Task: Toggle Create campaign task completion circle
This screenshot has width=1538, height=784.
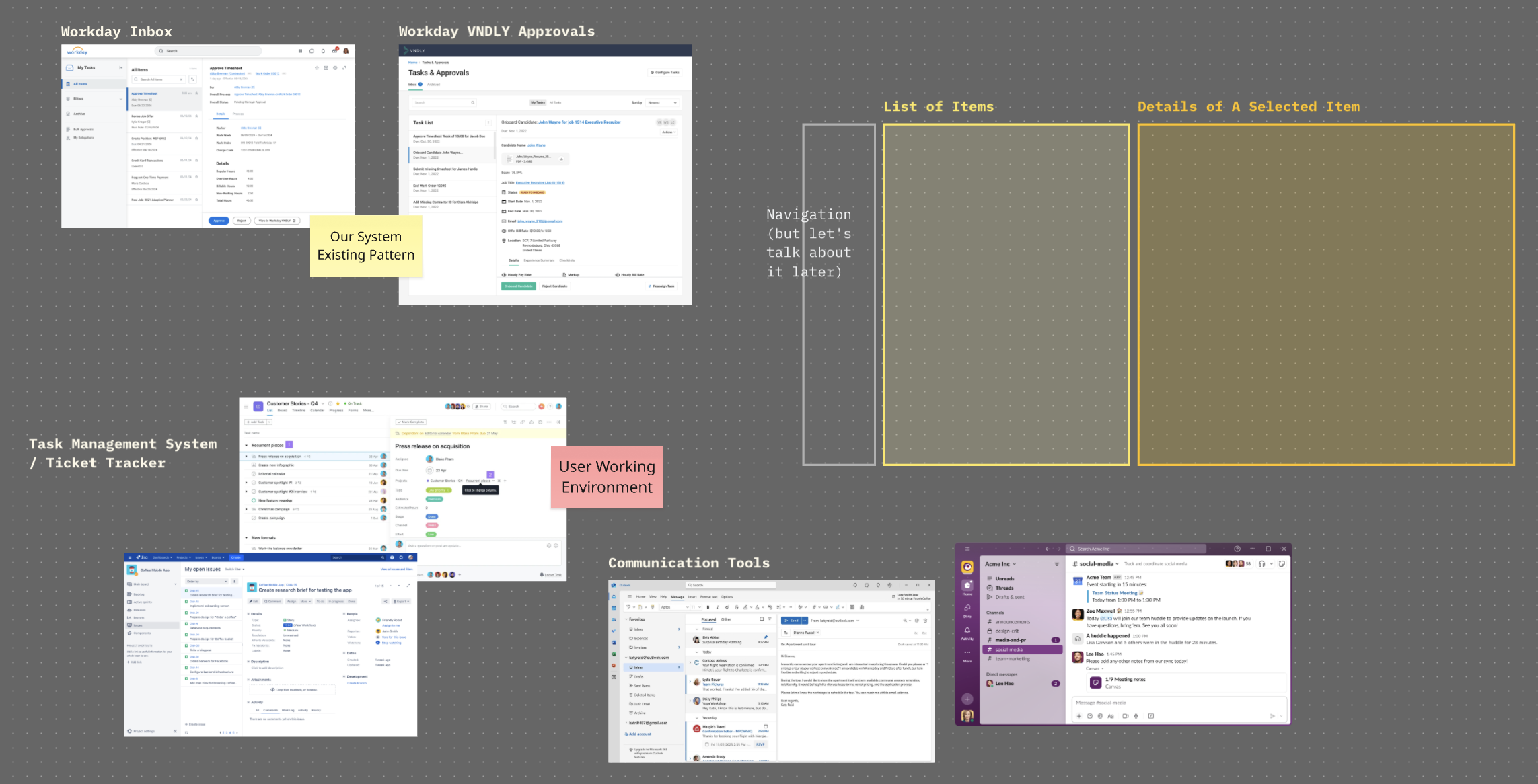Action: (254, 518)
